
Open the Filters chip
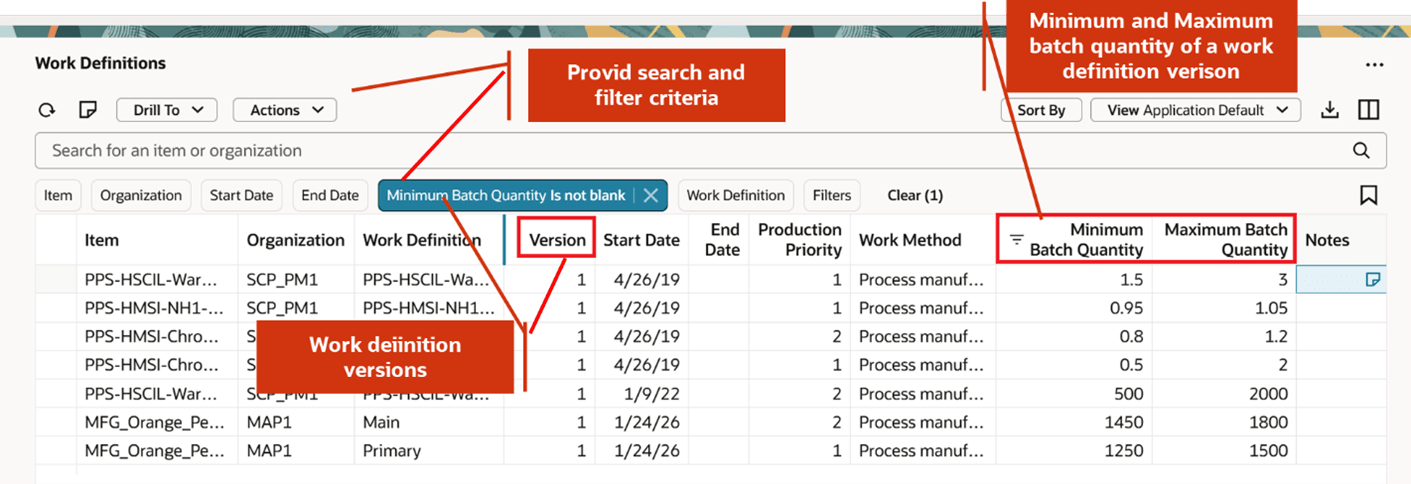tap(832, 196)
